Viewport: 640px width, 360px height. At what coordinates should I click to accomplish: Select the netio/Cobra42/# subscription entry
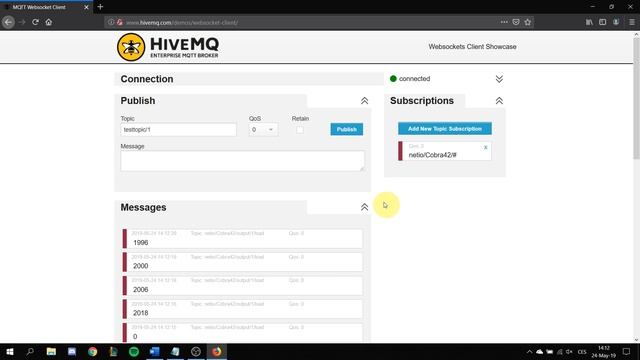point(445,151)
